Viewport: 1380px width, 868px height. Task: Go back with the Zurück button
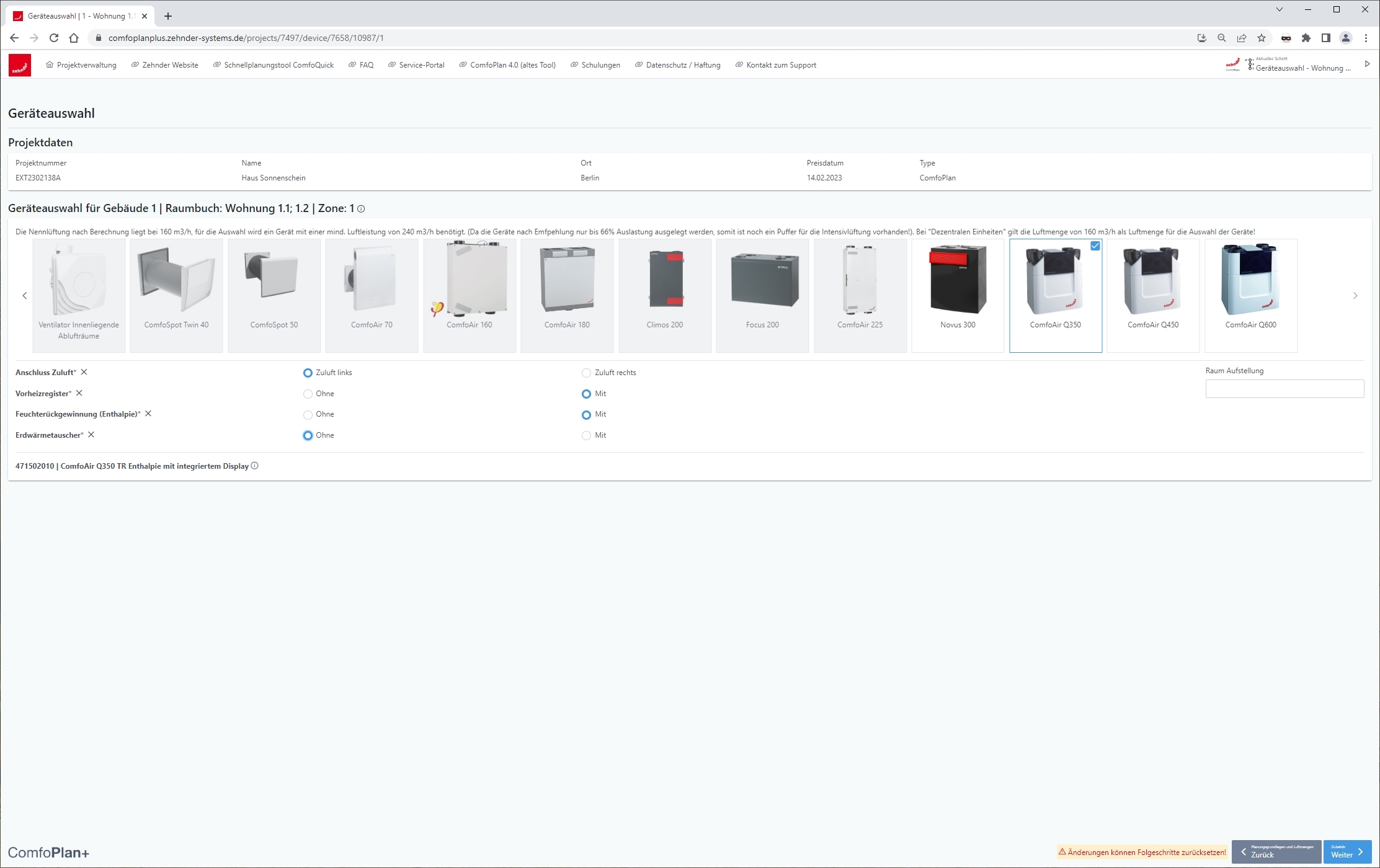(x=1276, y=852)
